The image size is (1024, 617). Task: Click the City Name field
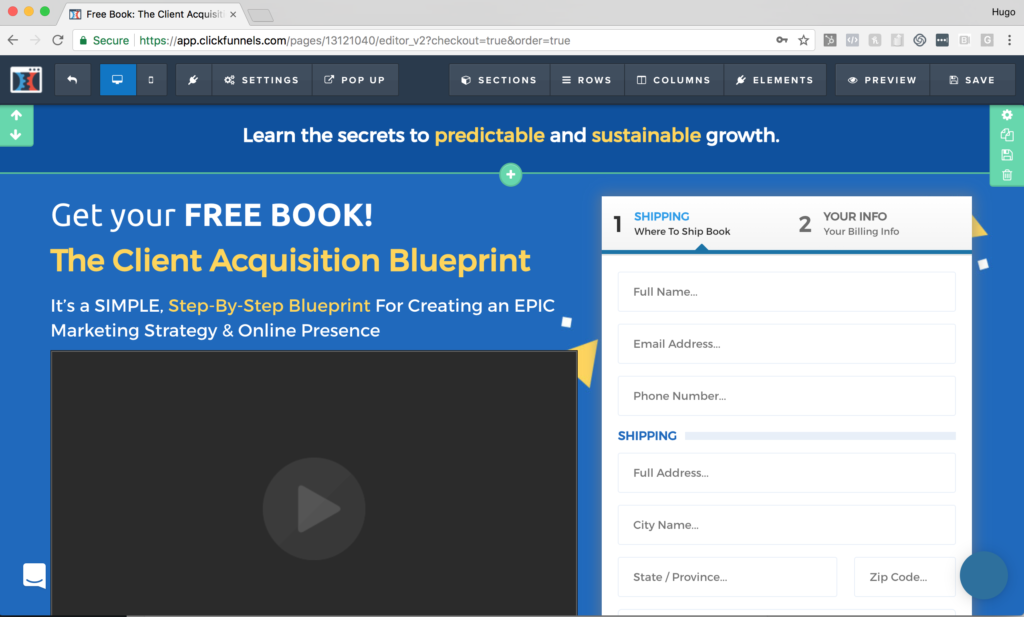(786, 525)
